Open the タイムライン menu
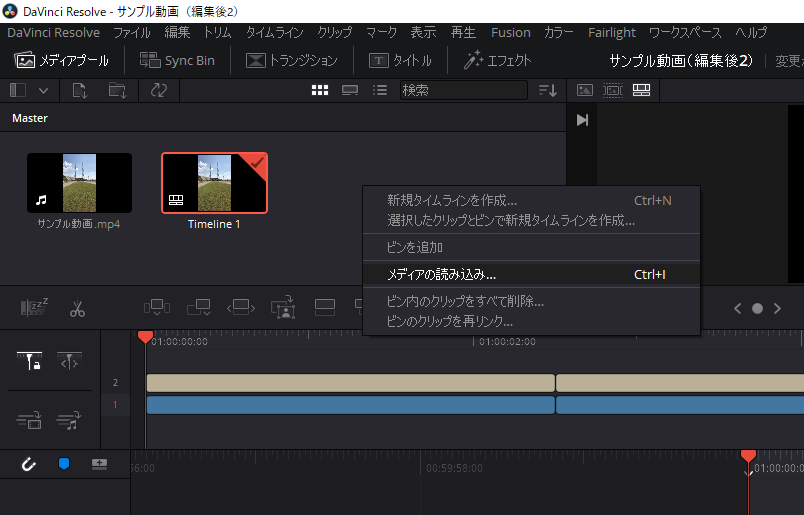Image resolution: width=804 pixels, height=515 pixels. tap(275, 32)
